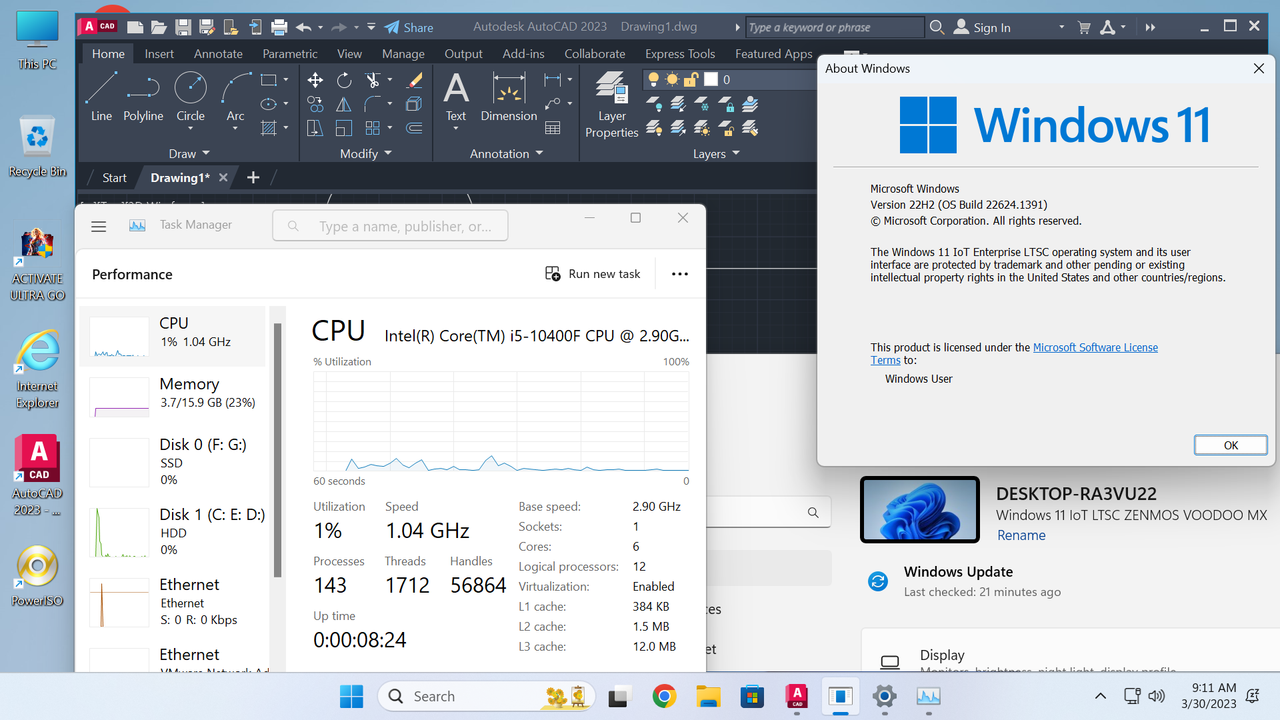Click the Mirror tool icon
The height and width of the screenshot is (720, 1280).
coord(344,104)
